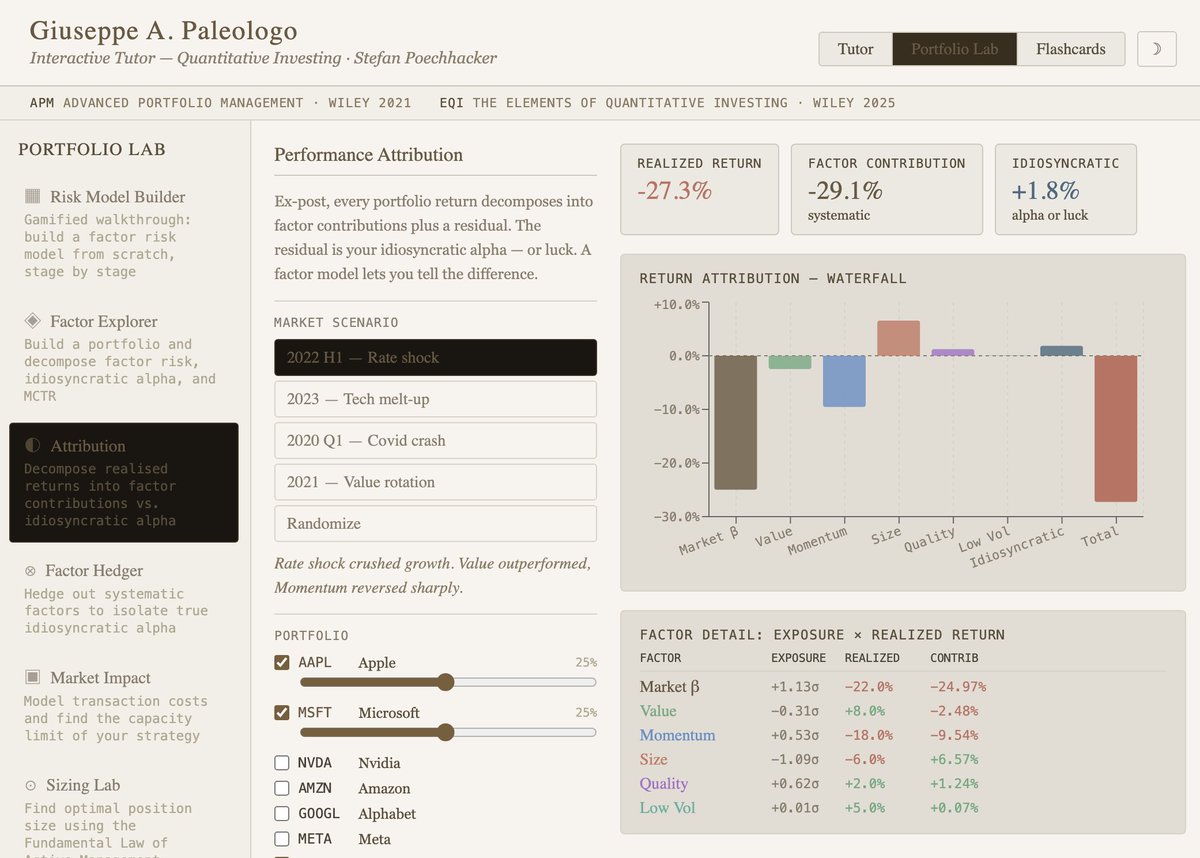This screenshot has height=858, width=1200.
Task: Click the grid icon beside Risk Model Builder
Action: point(32,196)
